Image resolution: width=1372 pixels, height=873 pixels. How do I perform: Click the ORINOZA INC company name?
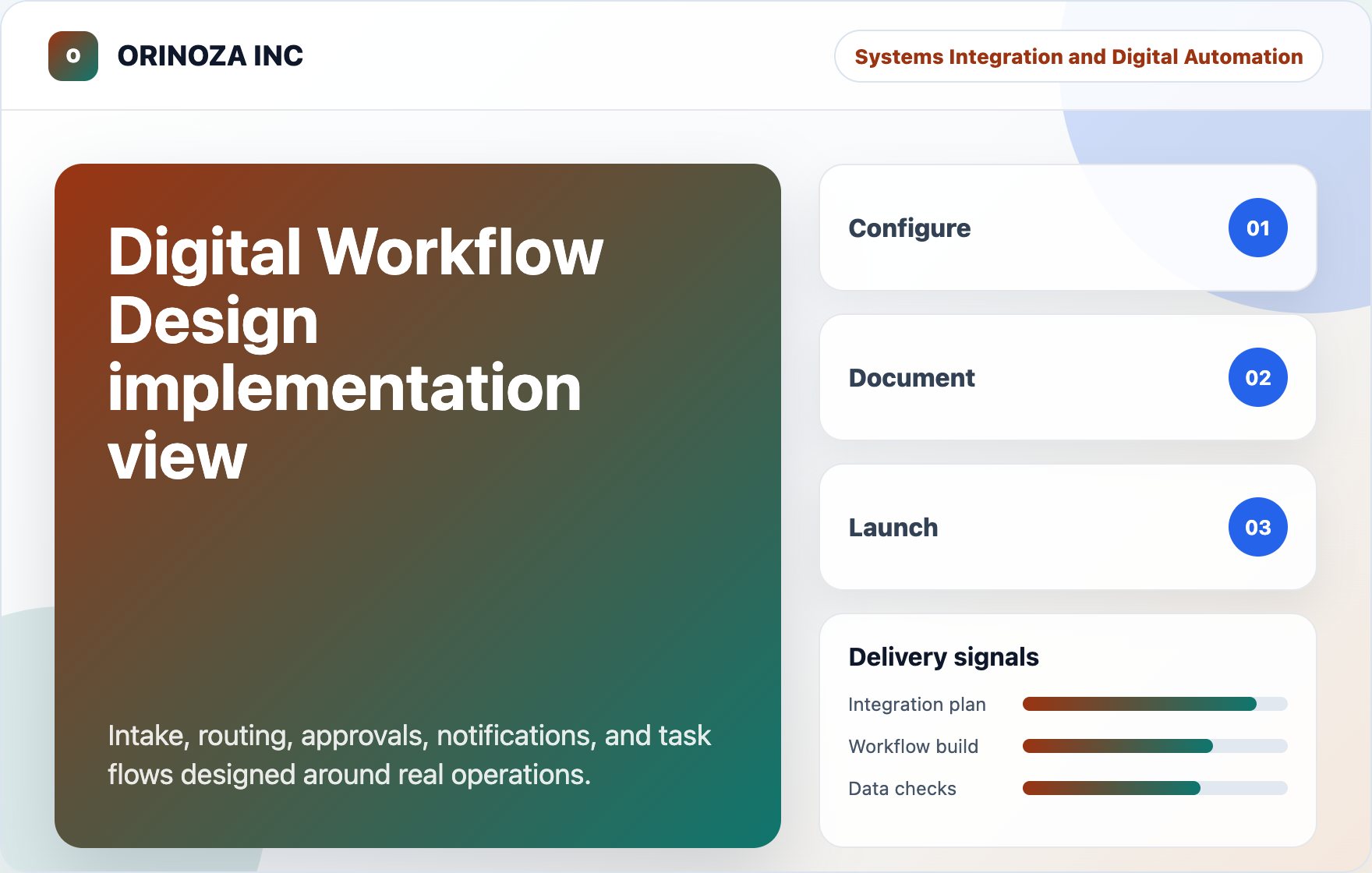point(210,56)
